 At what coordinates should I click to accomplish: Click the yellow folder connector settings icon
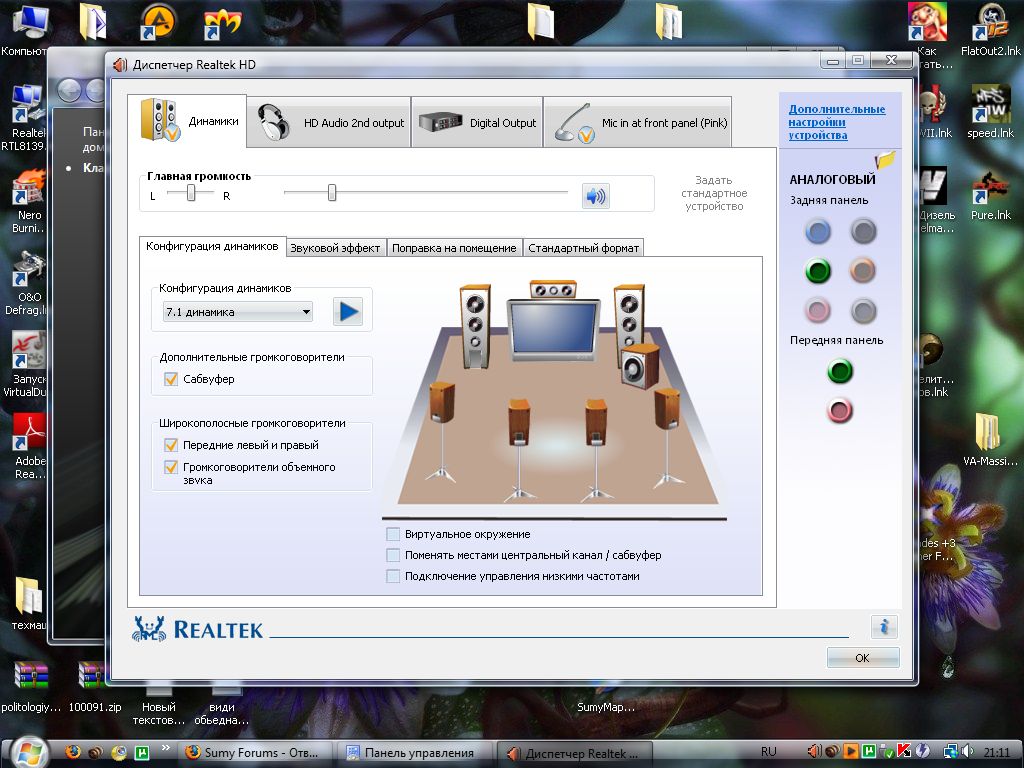[x=885, y=160]
